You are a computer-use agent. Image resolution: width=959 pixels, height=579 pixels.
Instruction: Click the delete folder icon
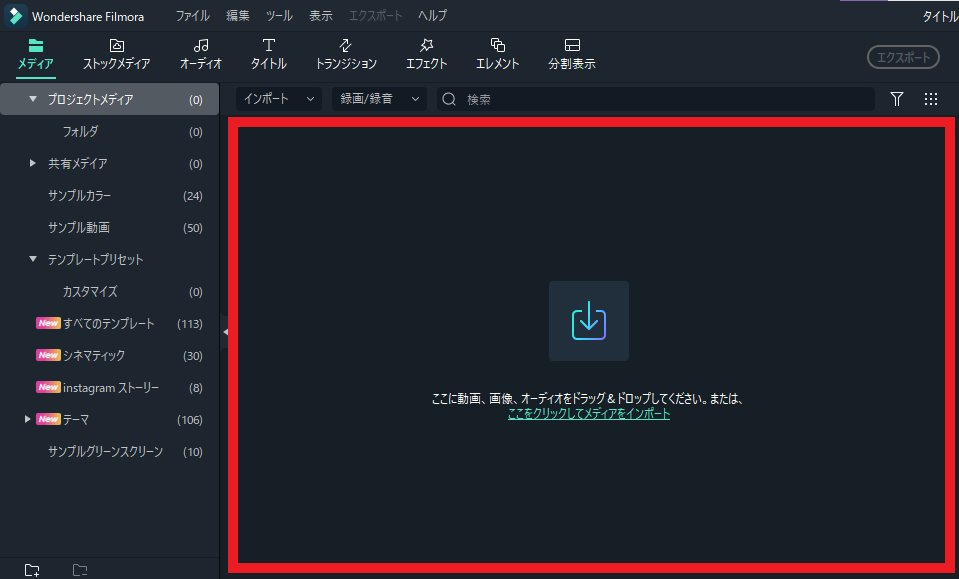click(80, 570)
